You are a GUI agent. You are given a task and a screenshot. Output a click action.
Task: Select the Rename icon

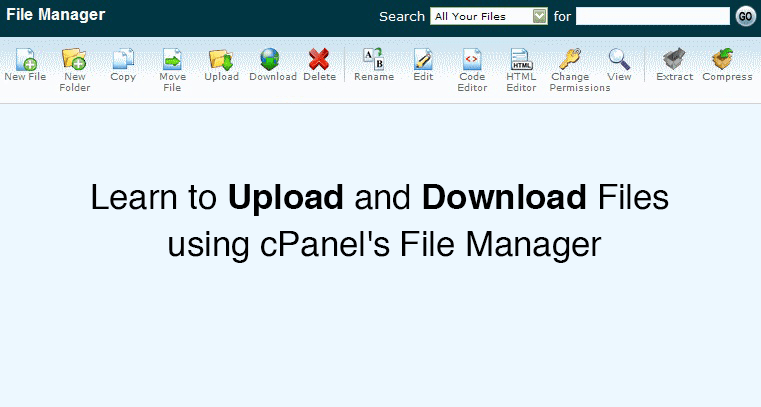tap(373, 60)
